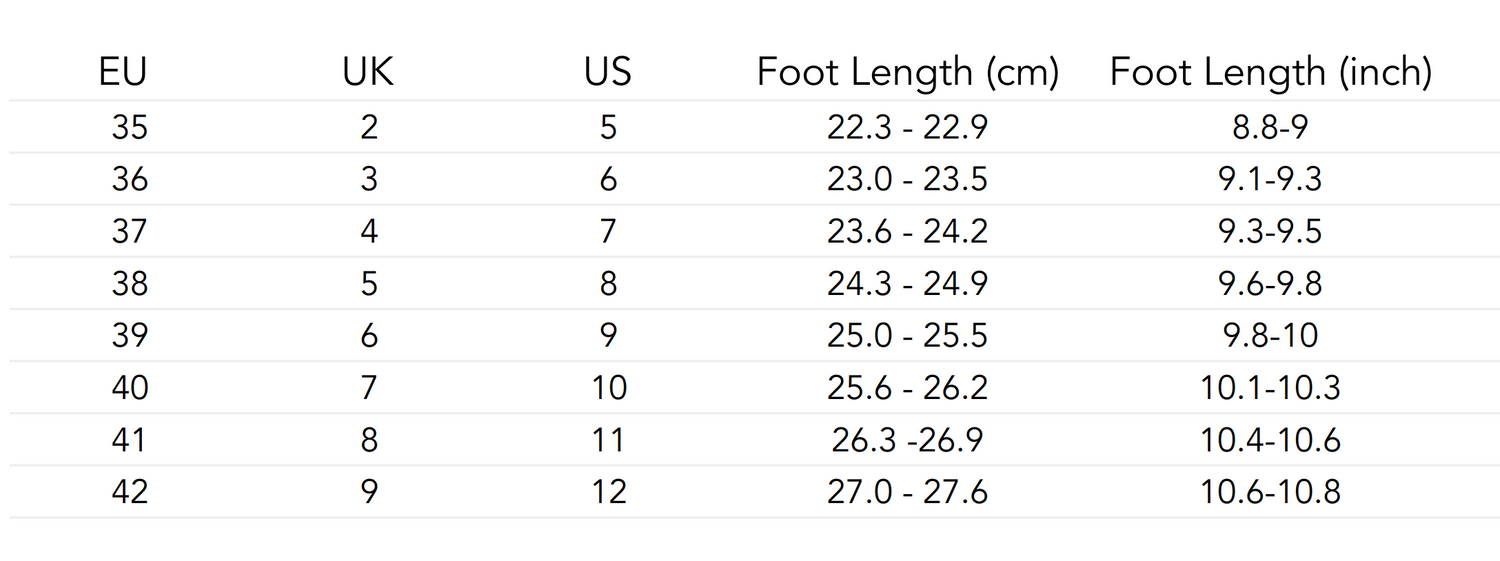Select EU size 35 cell
1500x561 pixels.
pos(130,128)
